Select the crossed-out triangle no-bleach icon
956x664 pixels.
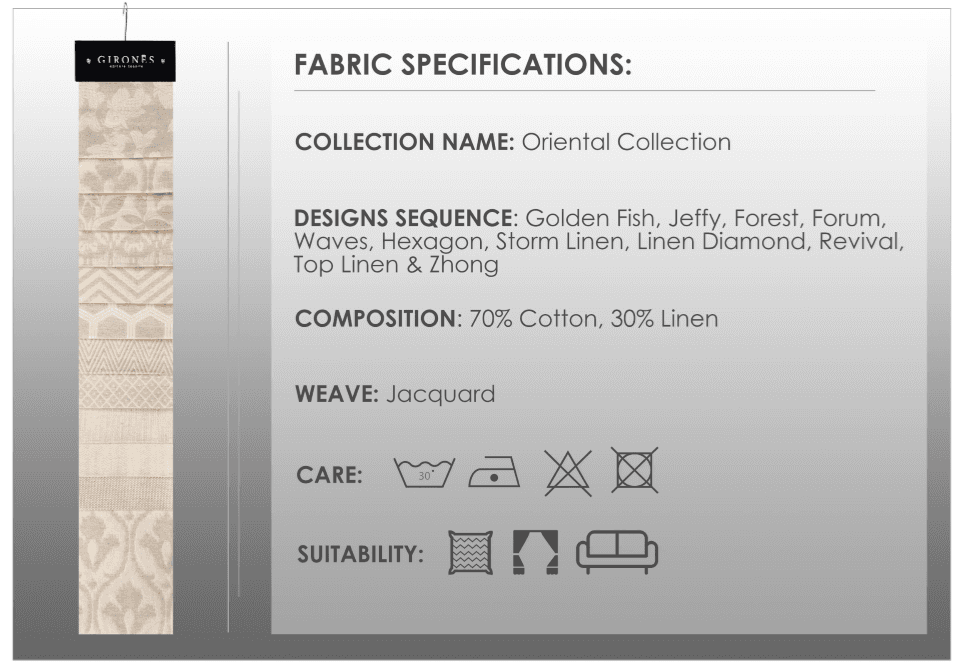pos(568,471)
